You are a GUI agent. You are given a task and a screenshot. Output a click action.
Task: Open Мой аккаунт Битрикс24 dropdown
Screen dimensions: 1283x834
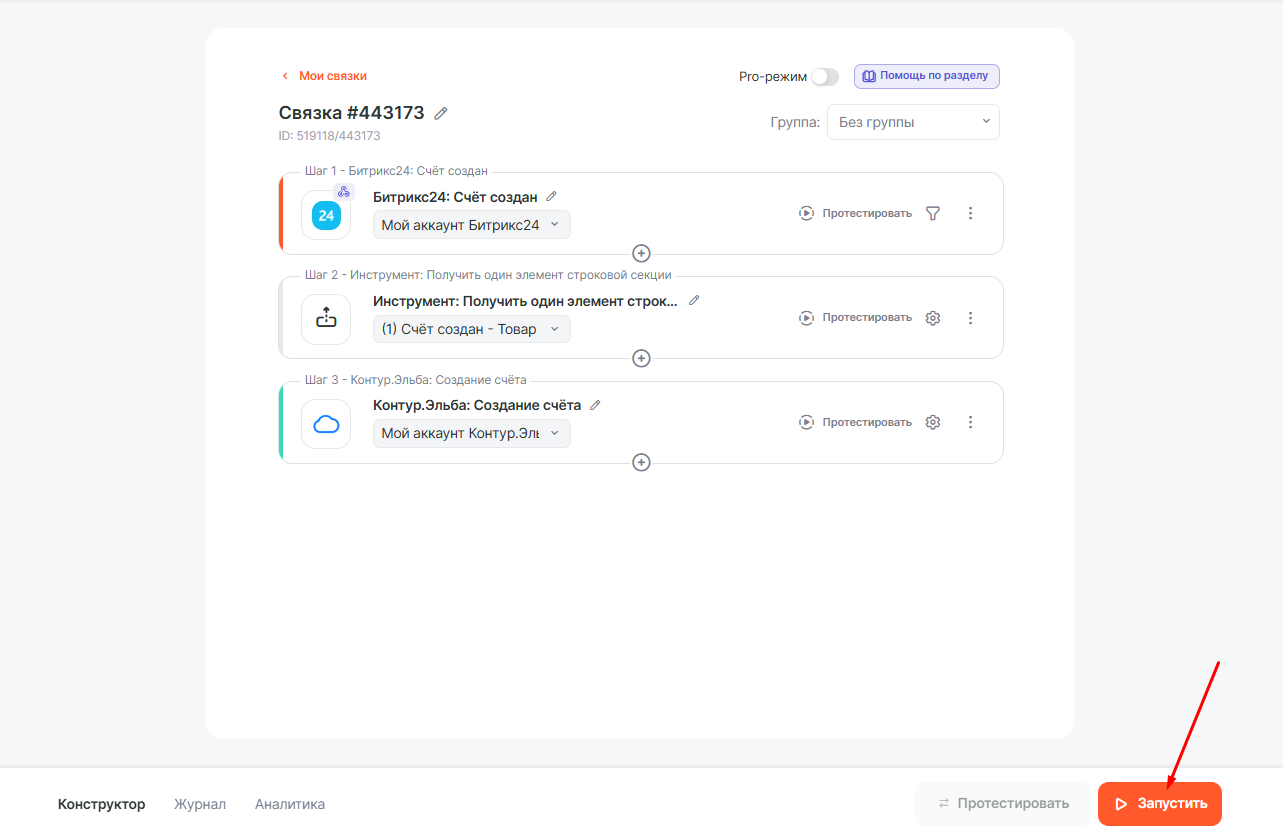471,225
